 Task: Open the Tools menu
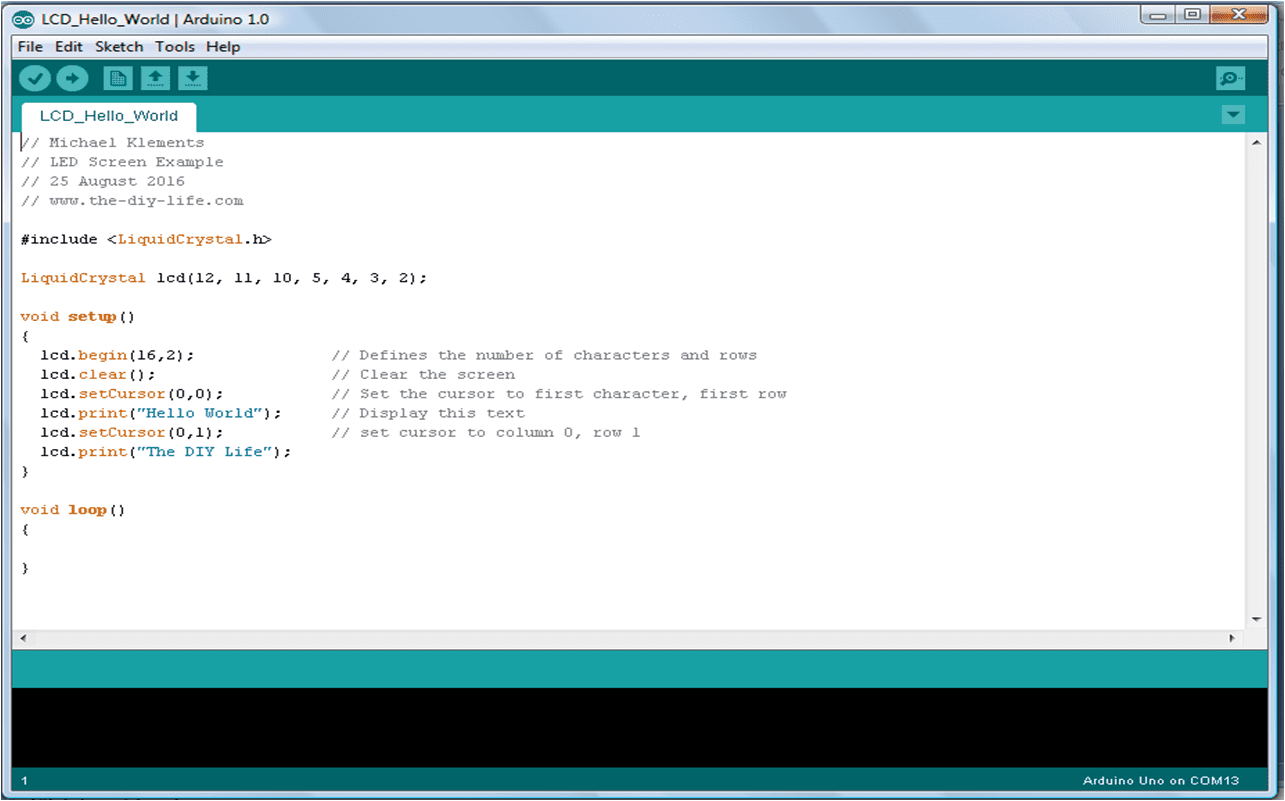tap(175, 47)
